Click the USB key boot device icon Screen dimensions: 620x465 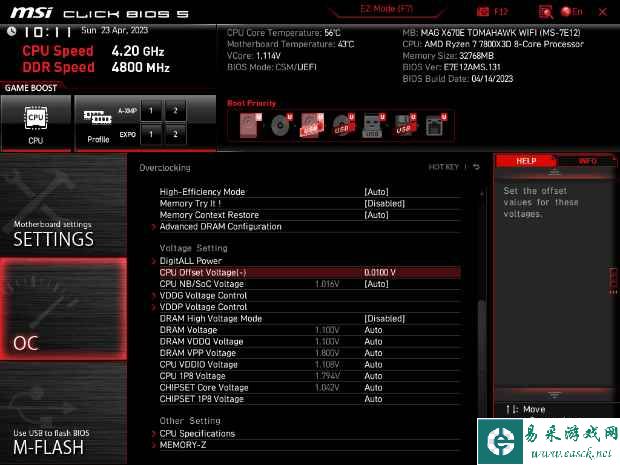(373, 125)
